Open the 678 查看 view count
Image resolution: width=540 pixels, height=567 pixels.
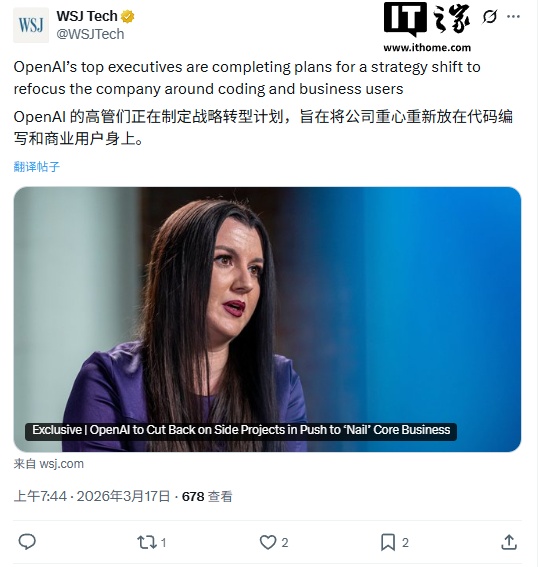tap(207, 496)
